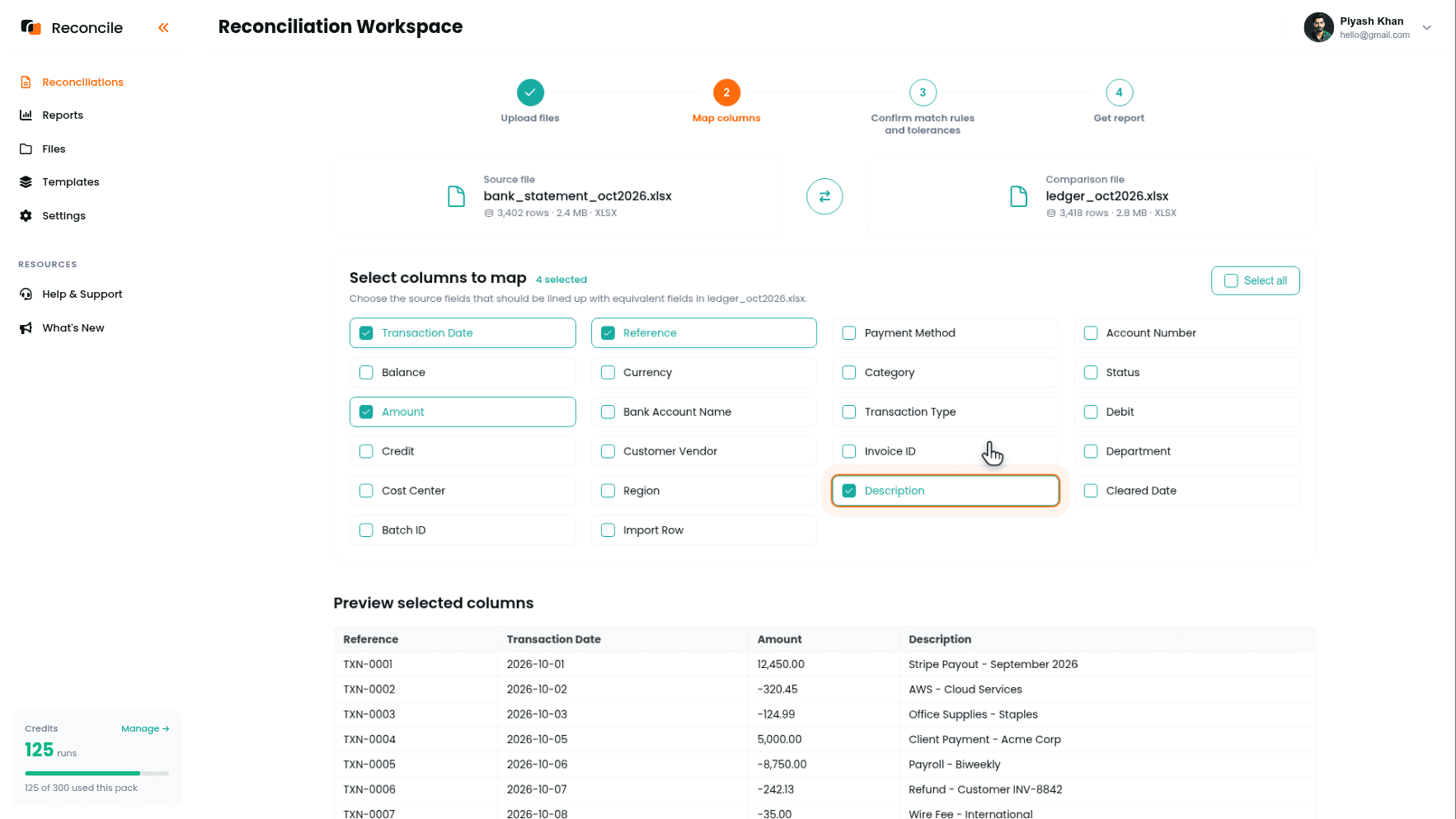
Task: Click What's New megaphone icon
Action: pyautogui.click(x=26, y=328)
